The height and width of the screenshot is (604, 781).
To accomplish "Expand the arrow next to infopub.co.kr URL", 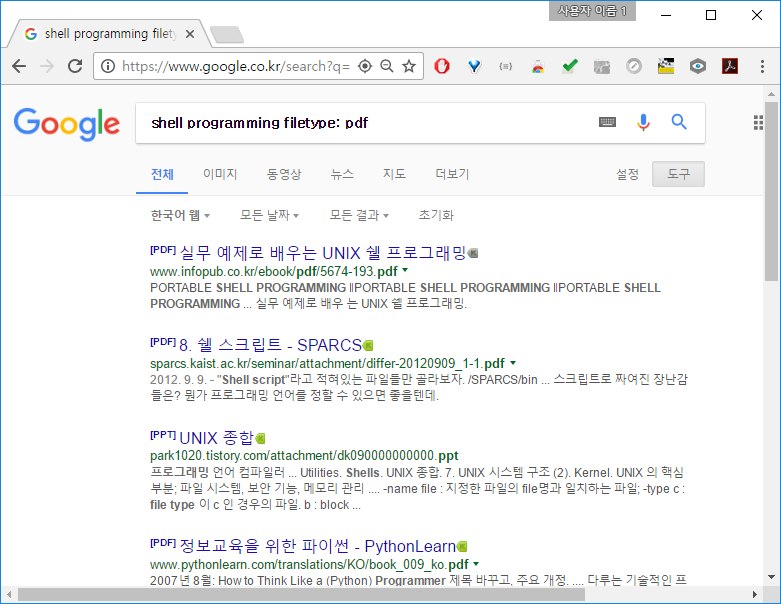I will 405,270.
